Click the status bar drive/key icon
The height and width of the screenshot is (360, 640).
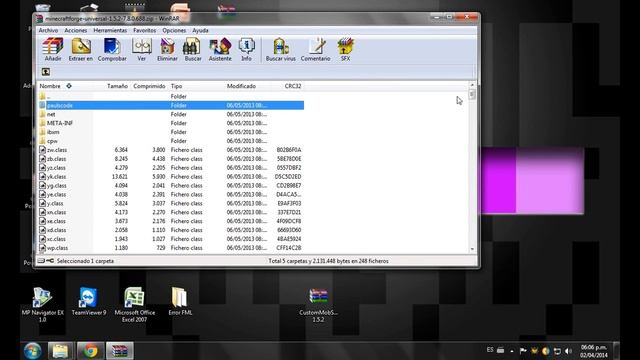[46, 261]
